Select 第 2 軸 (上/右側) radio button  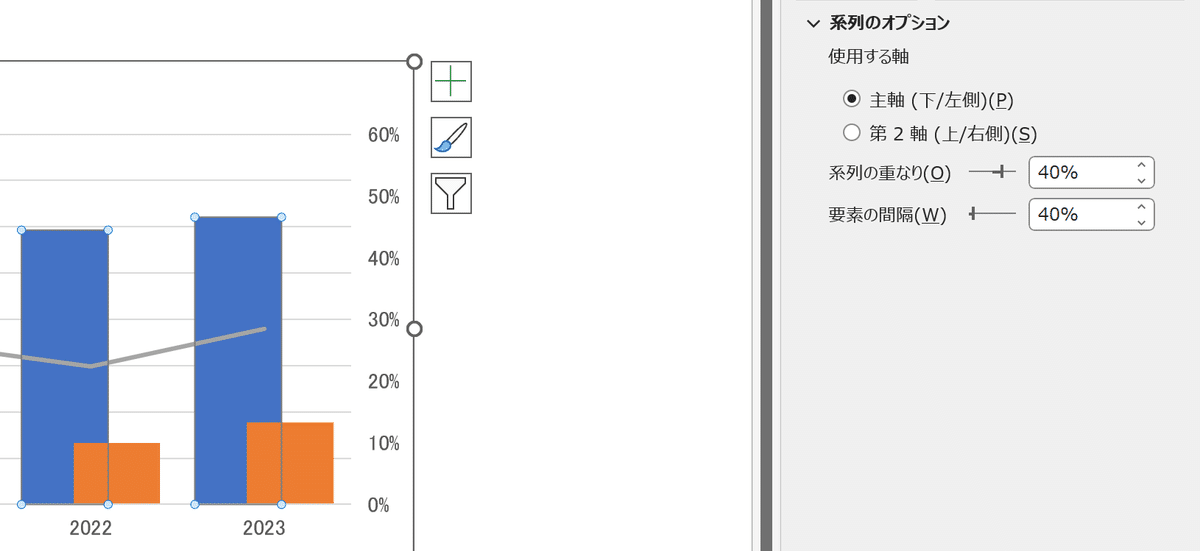pos(852,132)
